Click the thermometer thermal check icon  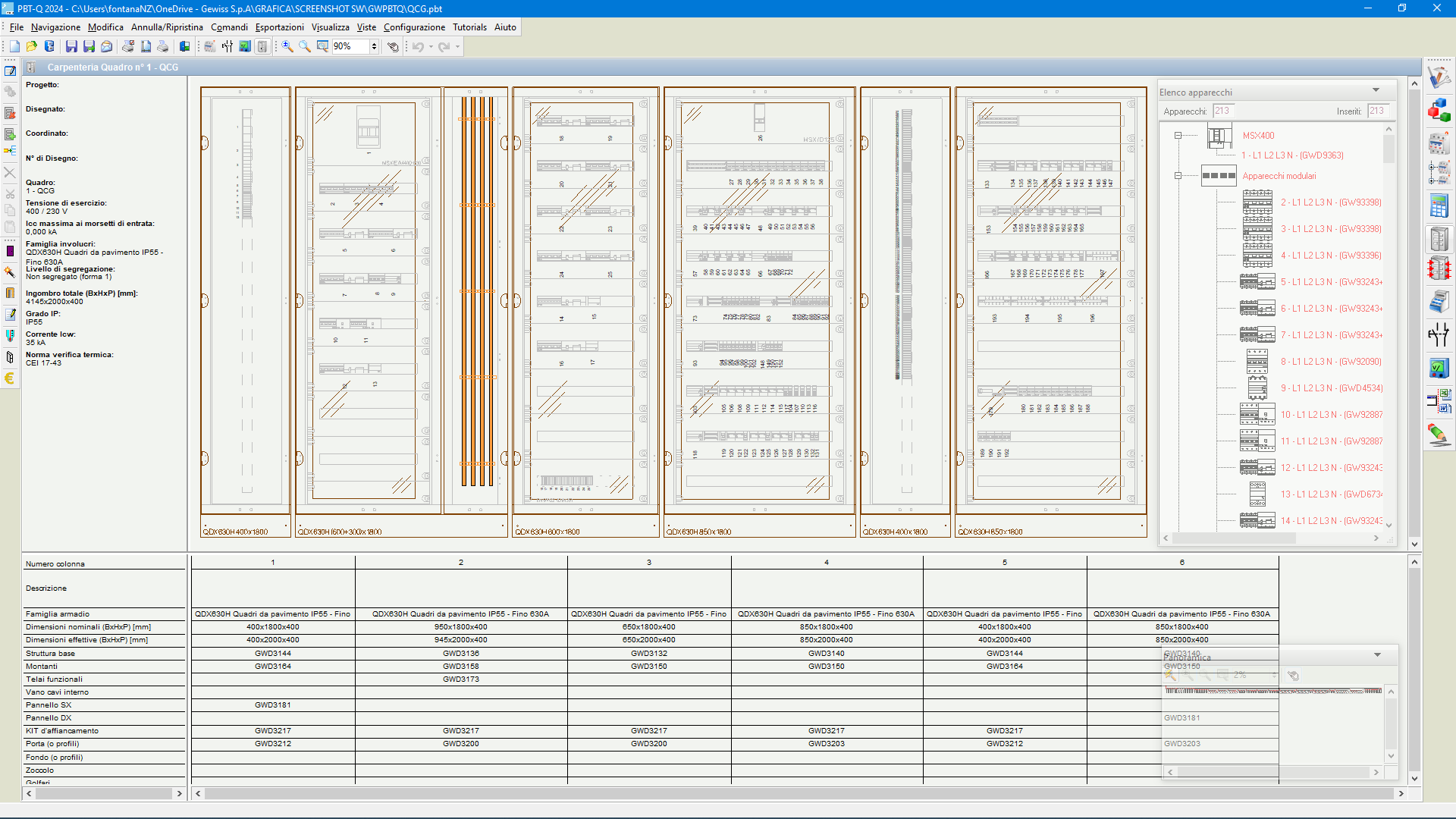(x=10, y=335)
